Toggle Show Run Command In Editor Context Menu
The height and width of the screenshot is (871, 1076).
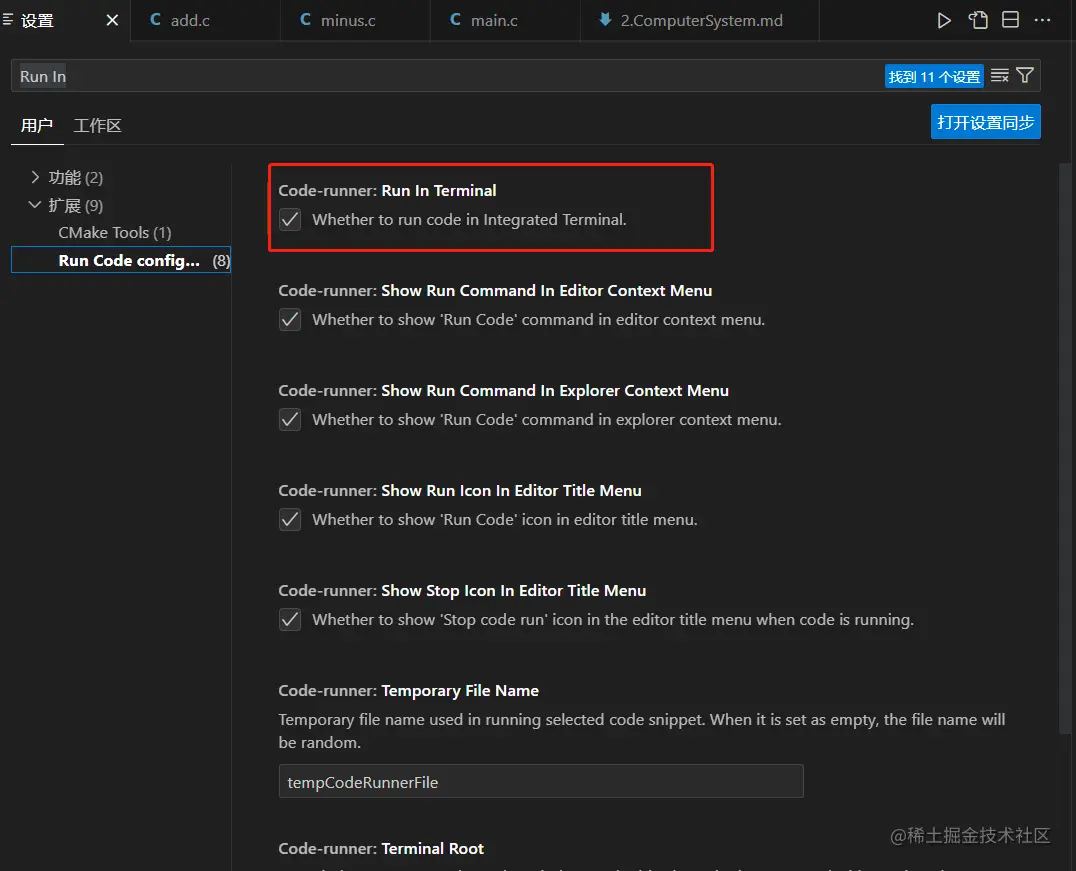(290, 320)
